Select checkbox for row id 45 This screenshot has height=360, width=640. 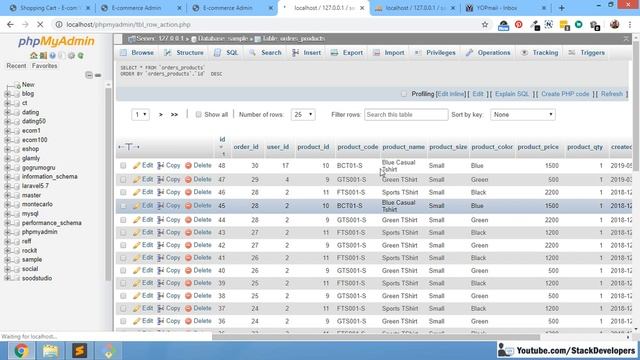point(123,206)
